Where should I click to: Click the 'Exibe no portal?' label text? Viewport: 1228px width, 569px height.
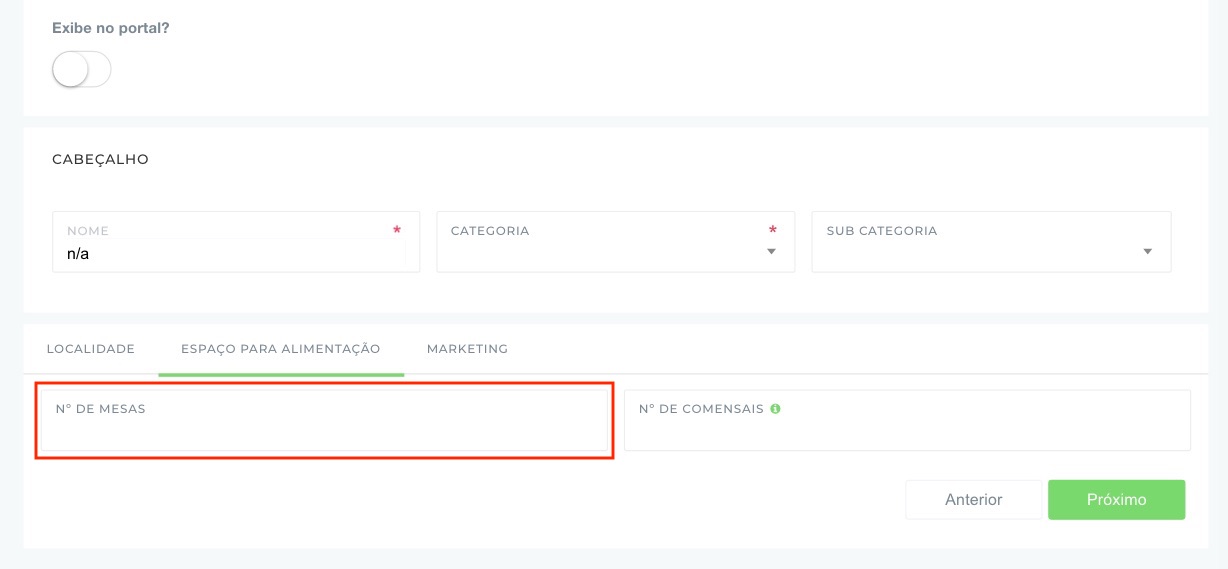[110, 28]
